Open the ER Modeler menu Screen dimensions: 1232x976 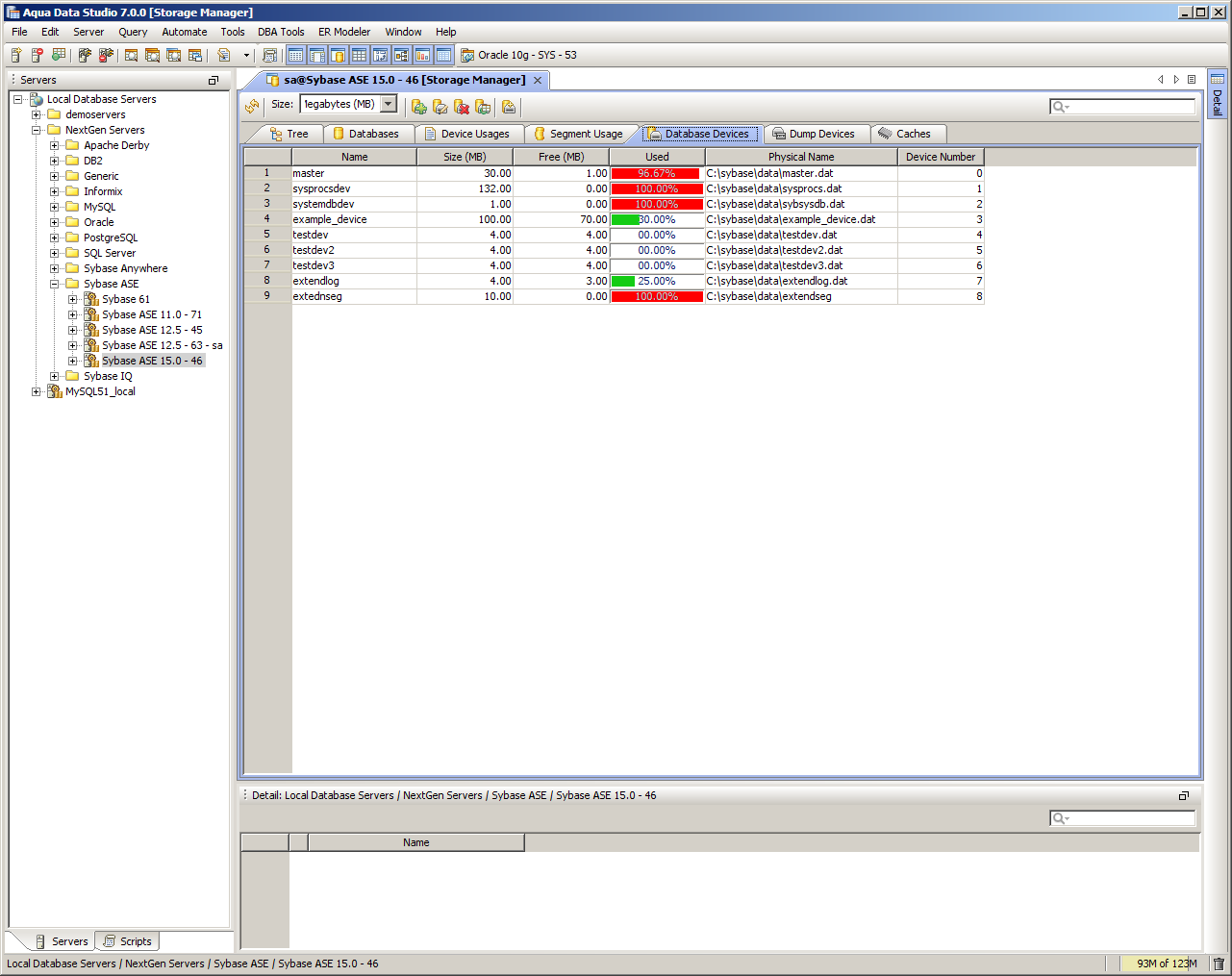(x=344, y=32)
